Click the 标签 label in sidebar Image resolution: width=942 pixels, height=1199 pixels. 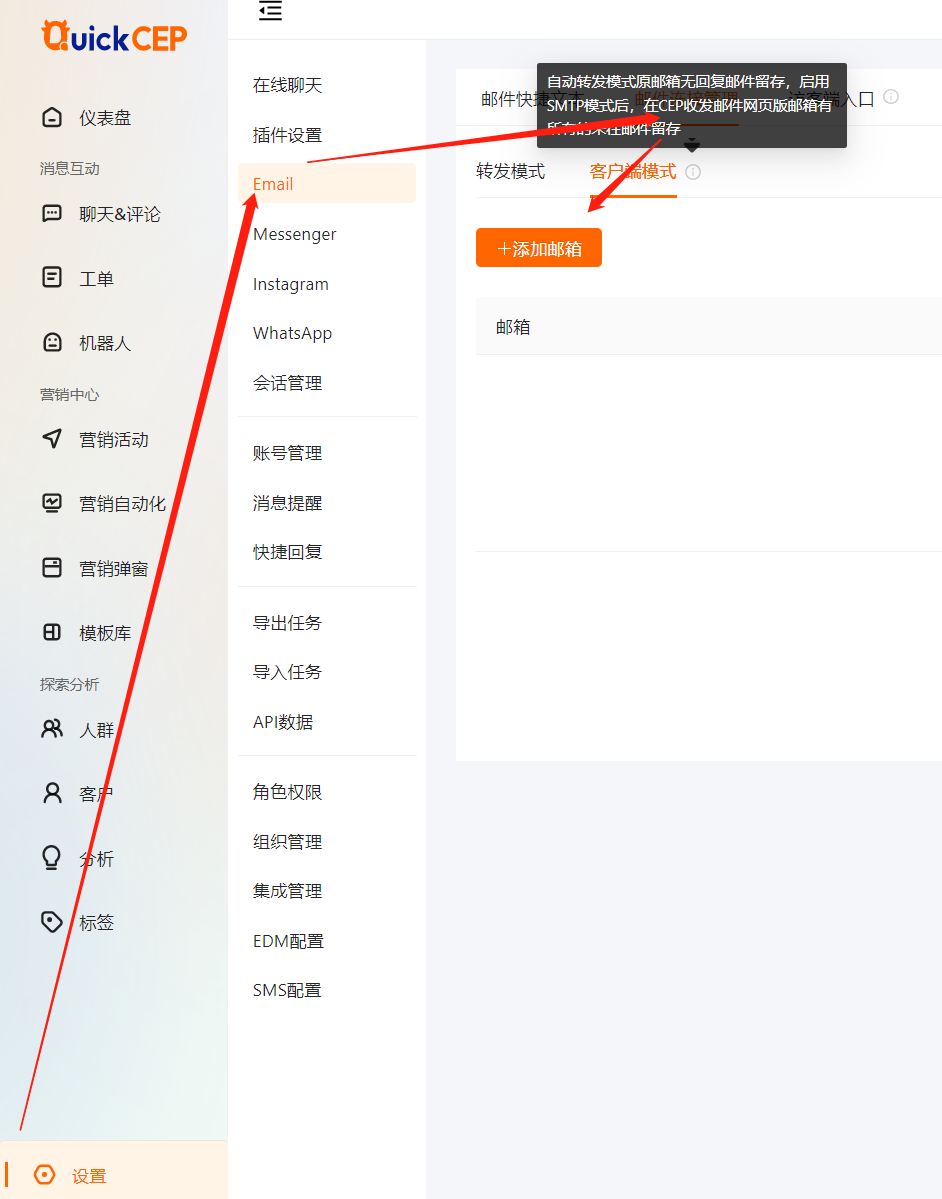pos(96,922)
